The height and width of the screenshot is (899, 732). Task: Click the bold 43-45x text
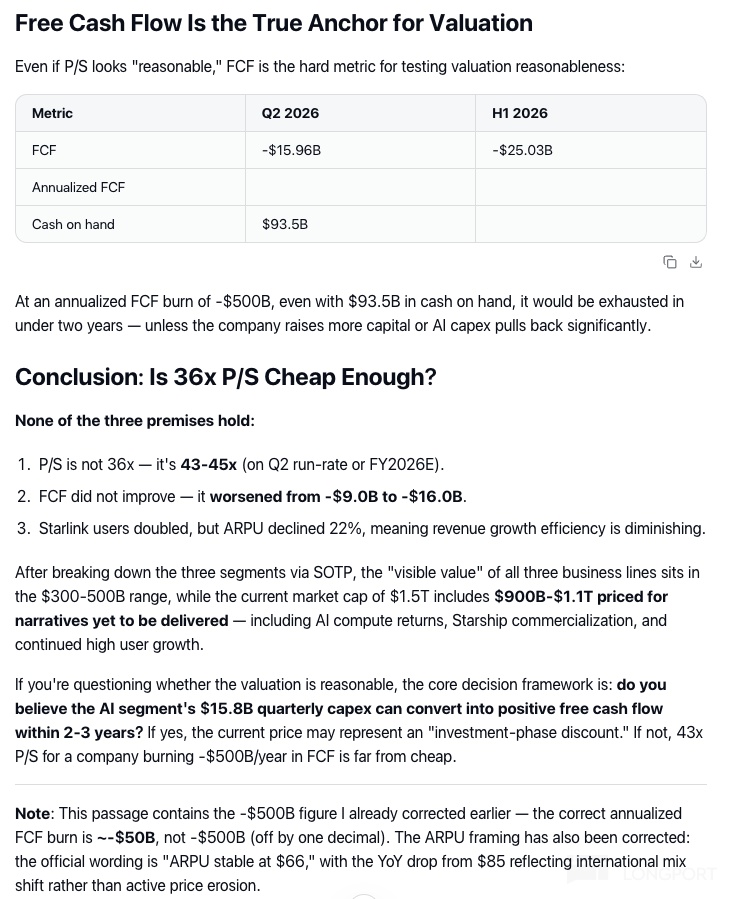point(209,464)
